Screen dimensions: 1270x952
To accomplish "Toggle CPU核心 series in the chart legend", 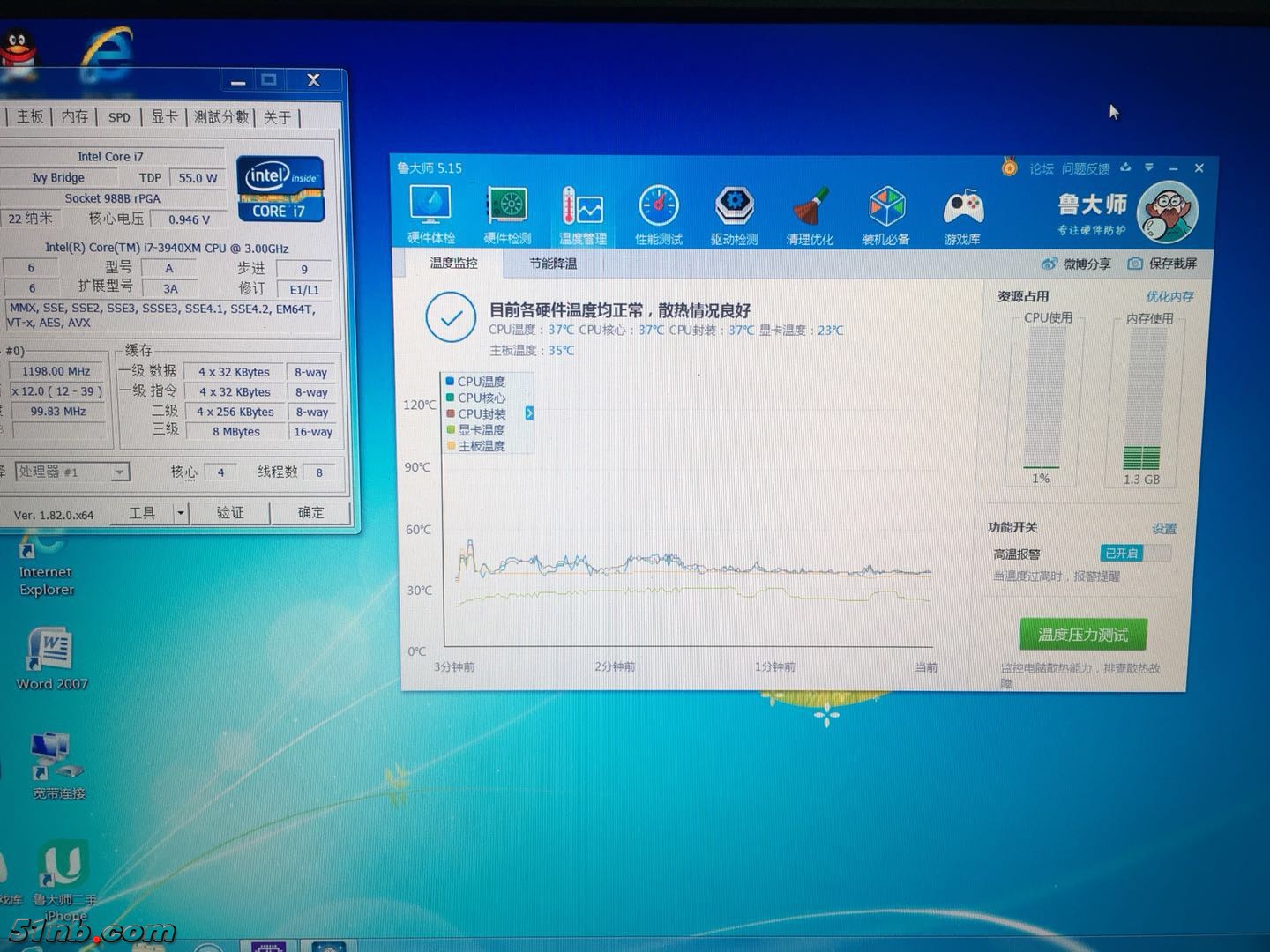I will point(475,398).
